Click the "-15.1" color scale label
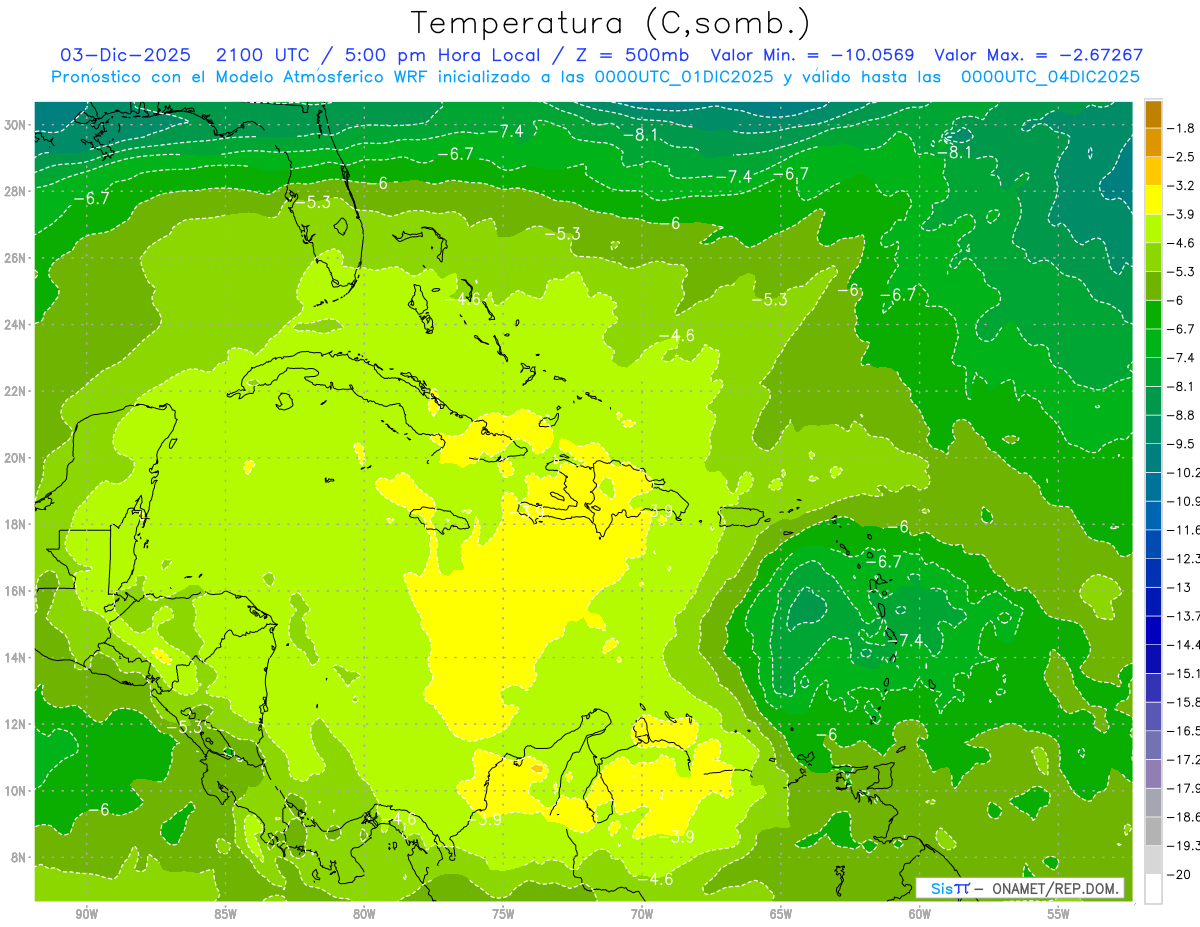This screenshot has width=1200, height=927. click(1183, 672)
